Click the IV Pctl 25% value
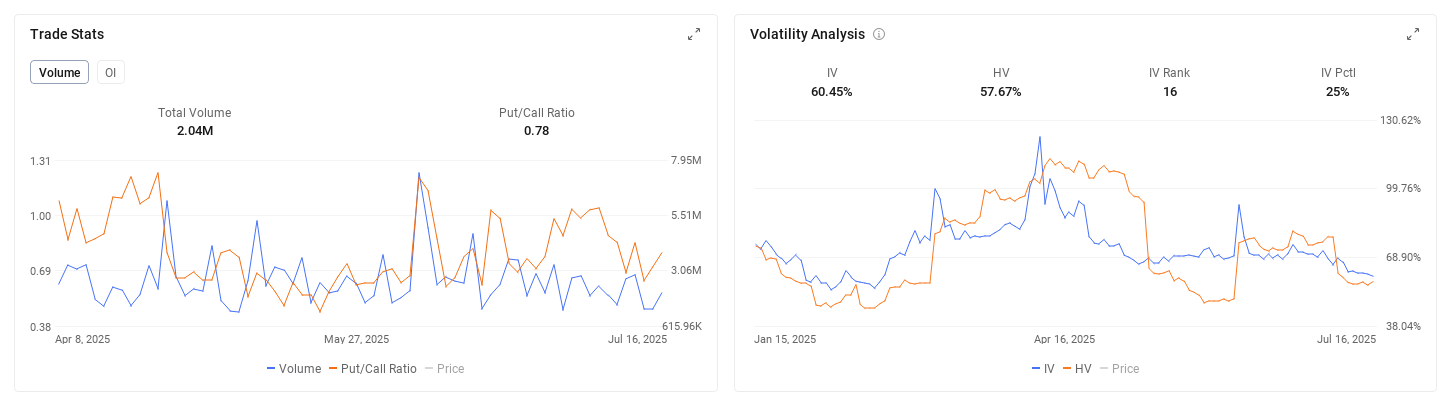This screenshot has height=398, width=1449. point(1338,92)
